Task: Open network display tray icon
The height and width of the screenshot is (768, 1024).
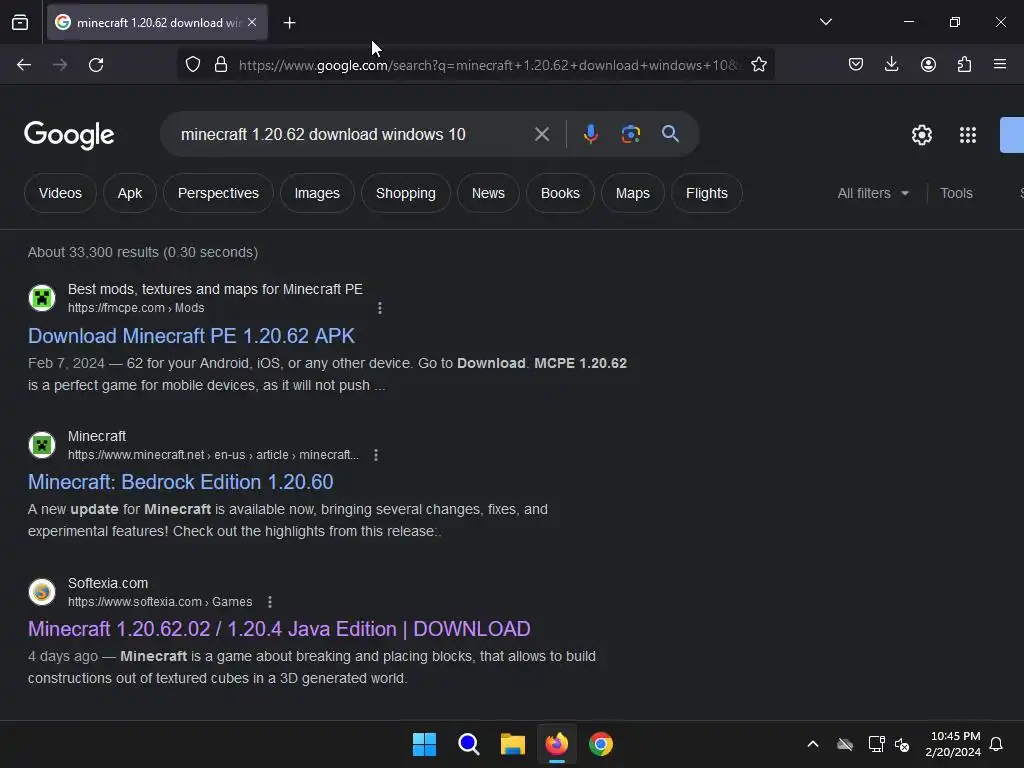Action: tap(876, 744)
